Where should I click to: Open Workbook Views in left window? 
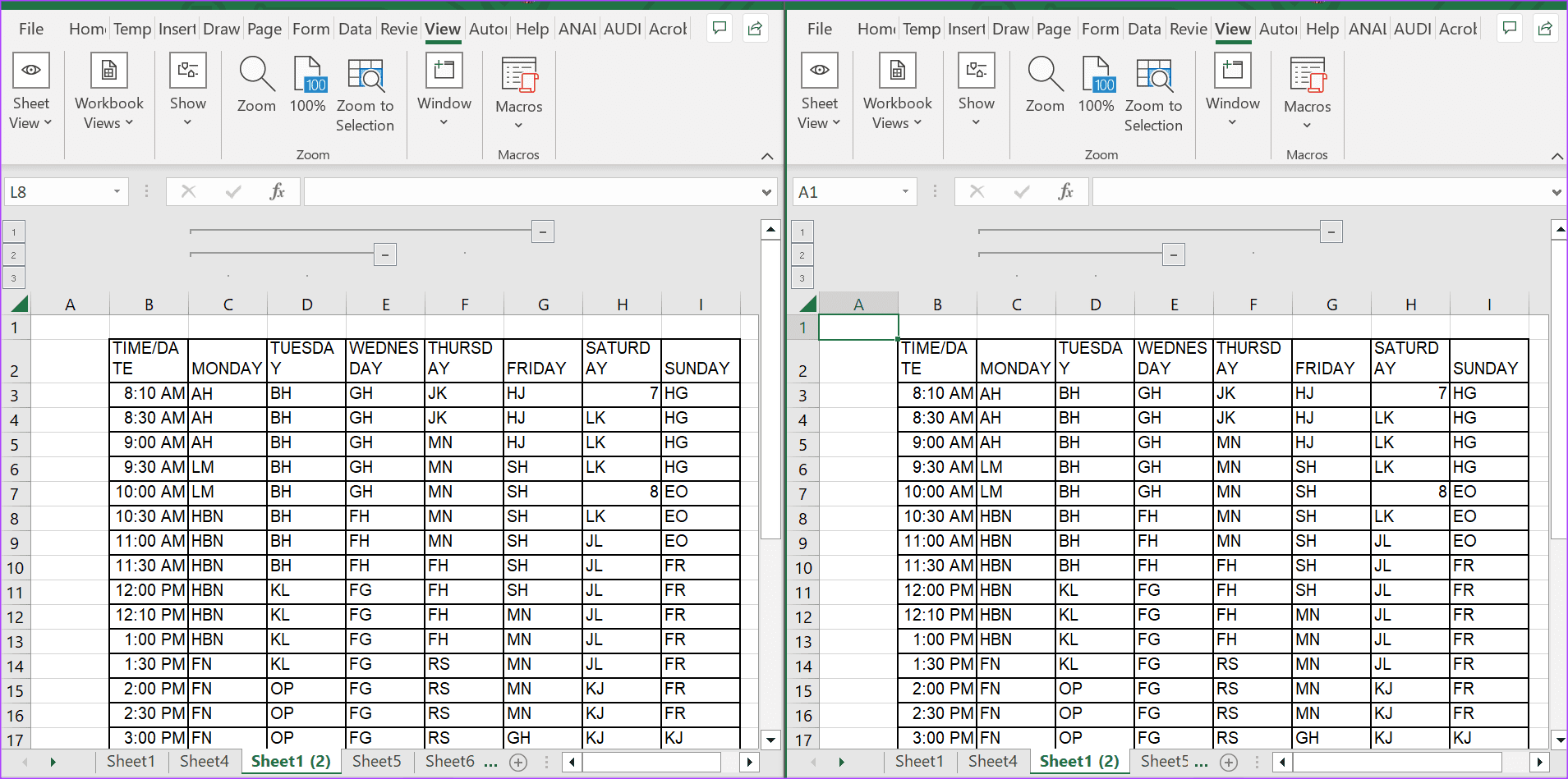(108, 92)
